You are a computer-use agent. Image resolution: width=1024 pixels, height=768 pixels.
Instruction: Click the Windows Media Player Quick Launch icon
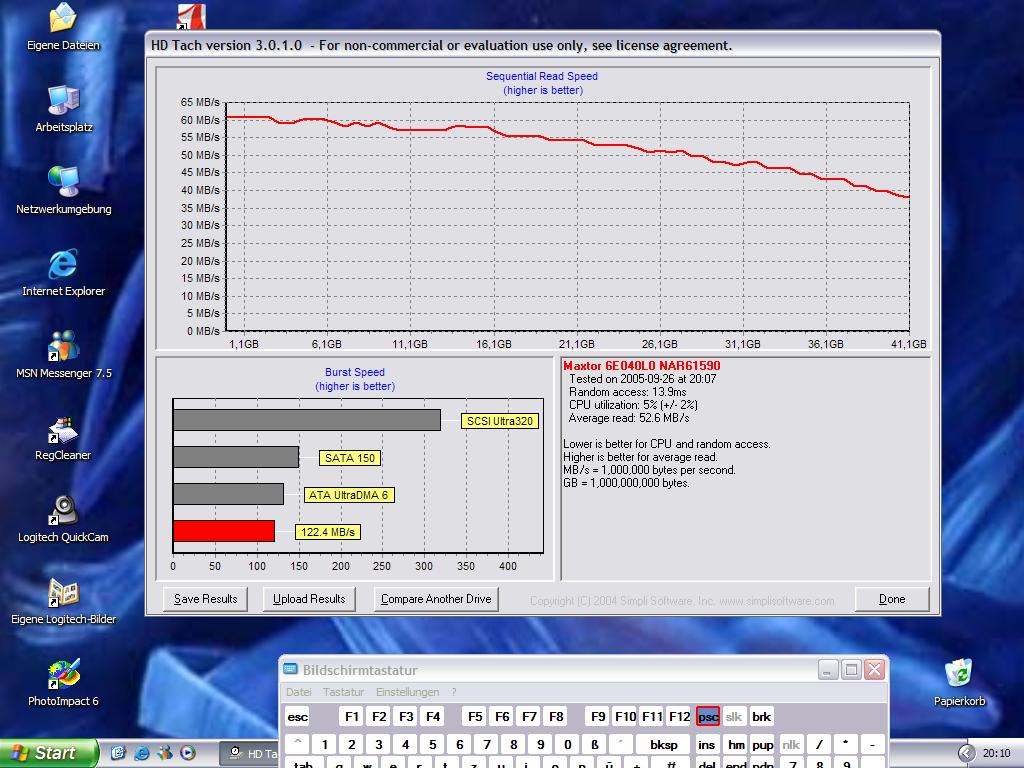pos(187,753)
